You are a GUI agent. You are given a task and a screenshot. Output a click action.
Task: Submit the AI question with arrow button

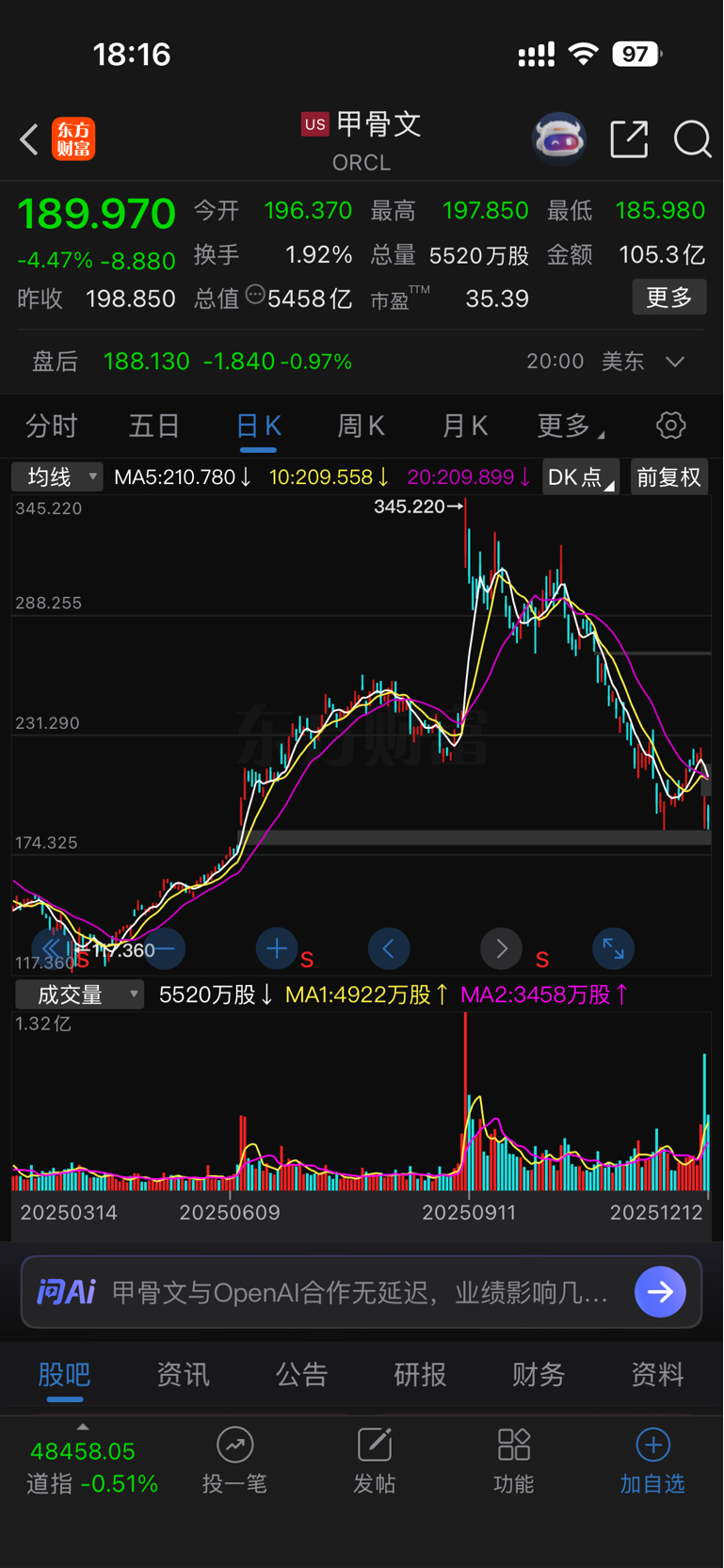point(660,1291)
